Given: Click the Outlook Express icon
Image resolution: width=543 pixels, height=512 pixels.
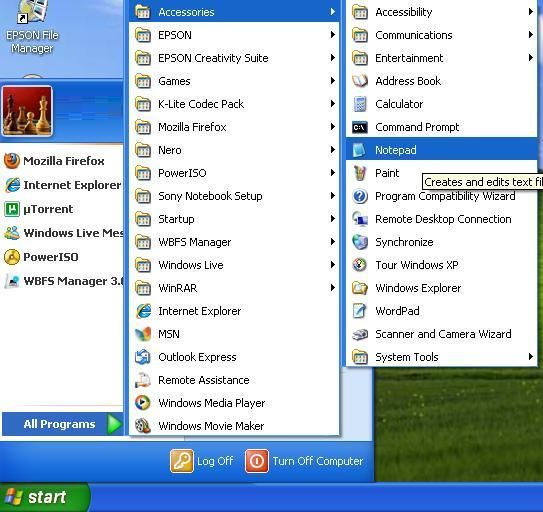Looking at the screenshot, I should 143,357.
